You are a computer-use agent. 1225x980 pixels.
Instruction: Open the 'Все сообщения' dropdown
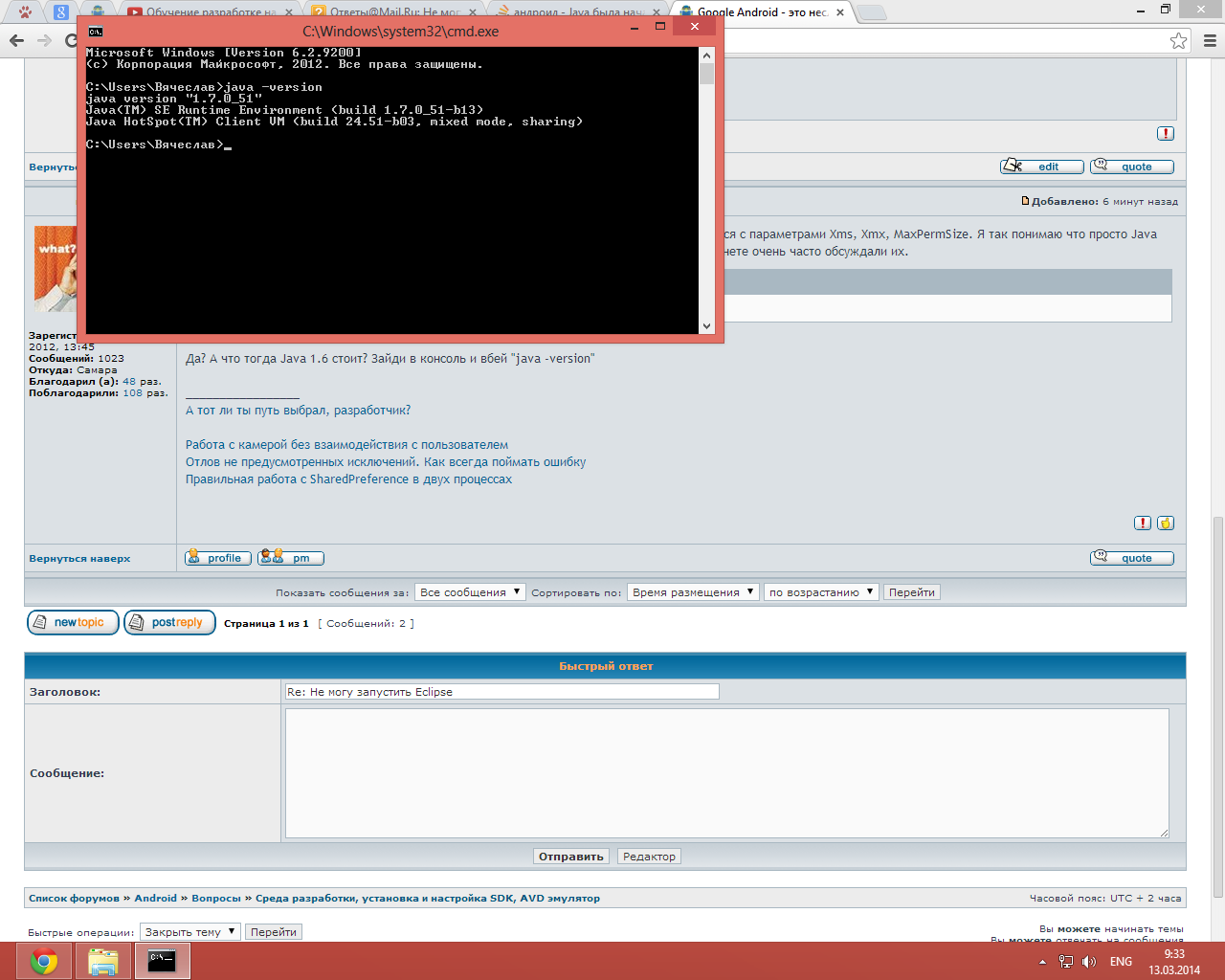[470, 592]
